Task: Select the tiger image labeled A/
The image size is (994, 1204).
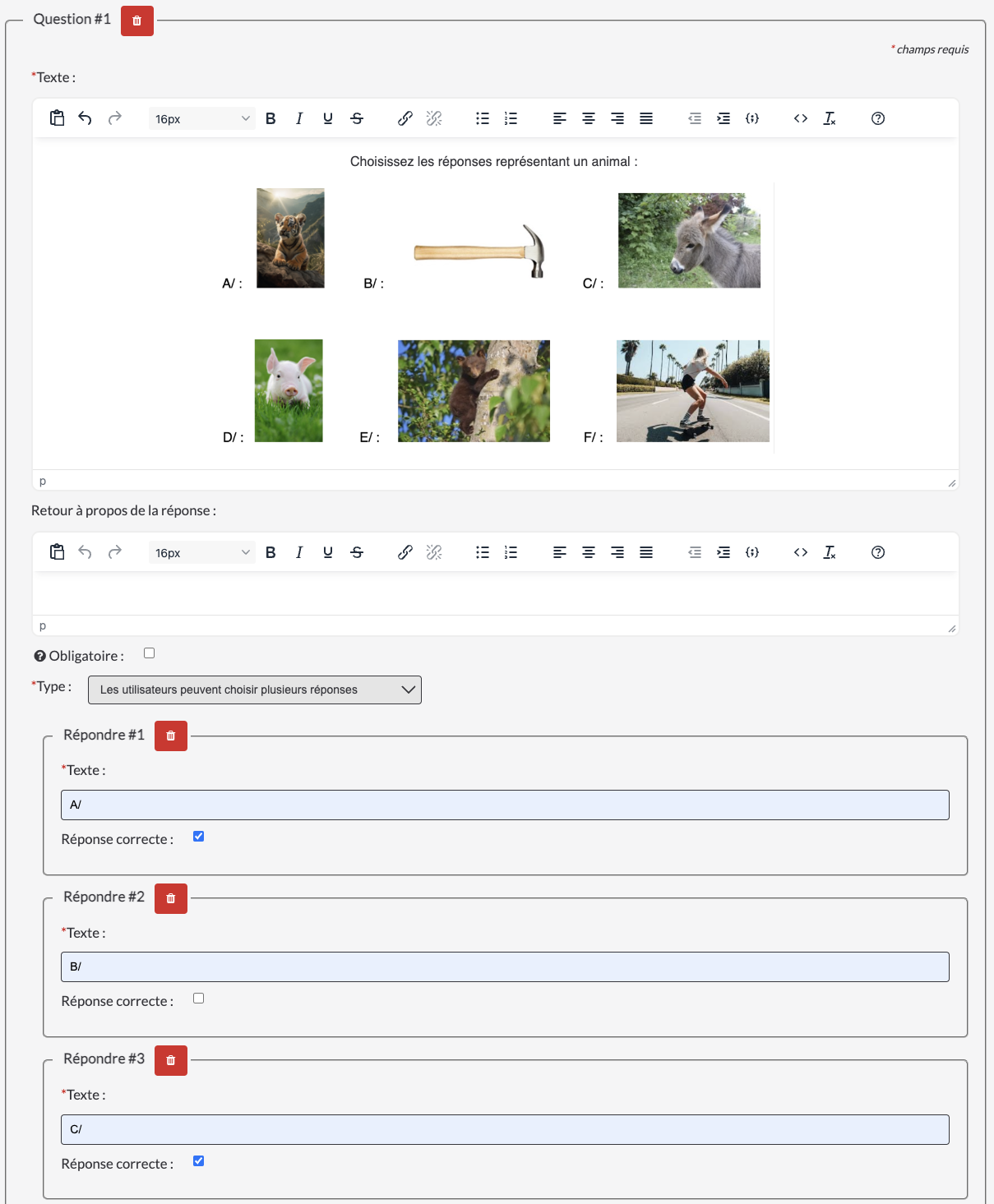Action: point(290,238)
